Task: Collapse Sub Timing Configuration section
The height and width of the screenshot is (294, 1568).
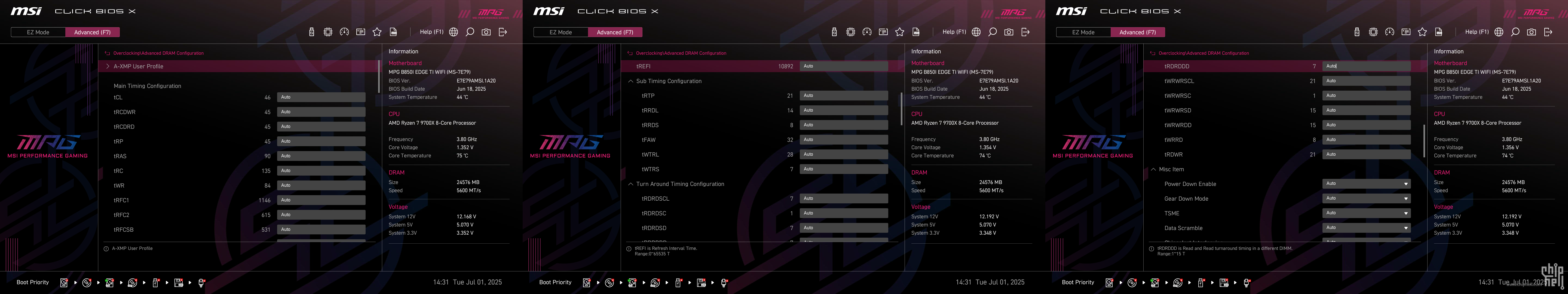Action: click(631, 81)
